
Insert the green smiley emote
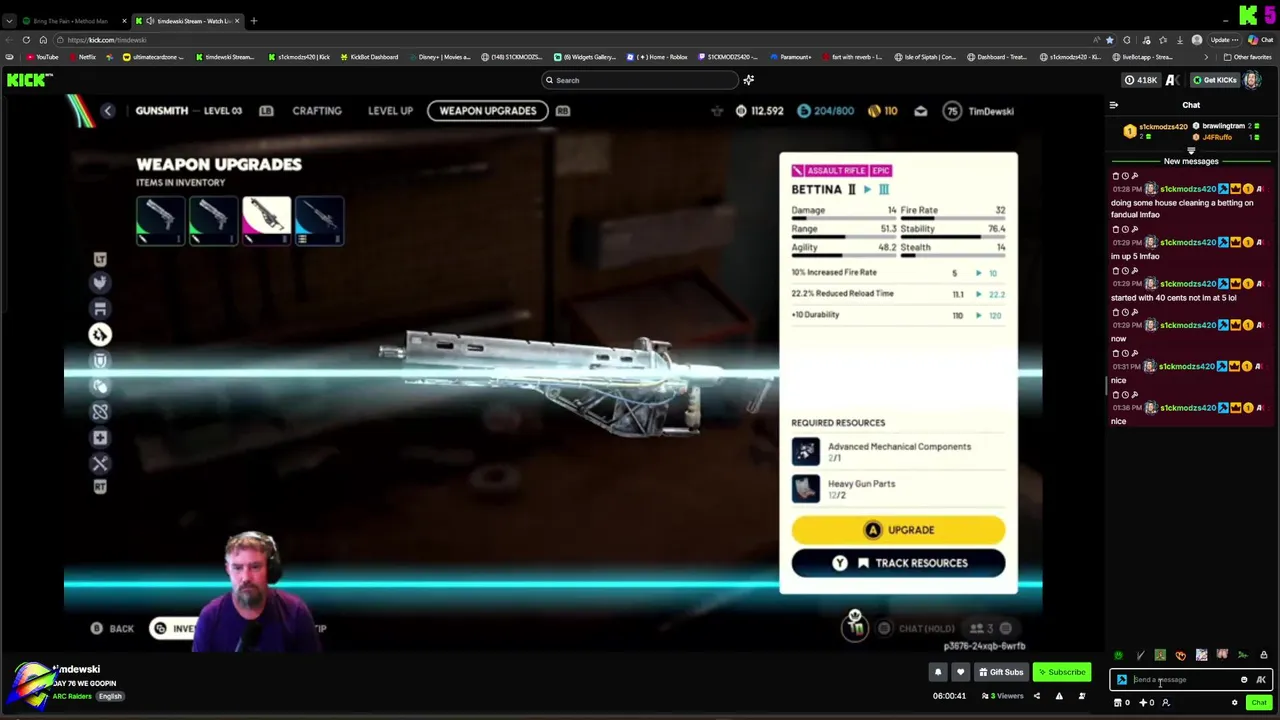(1118, 655)
